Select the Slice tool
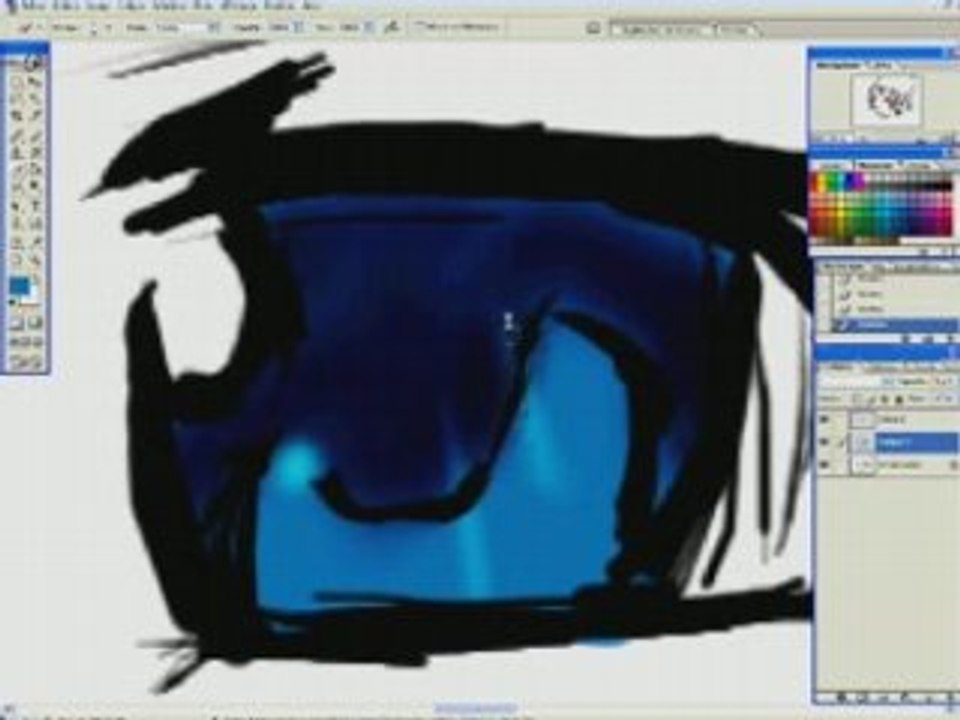 34,114
